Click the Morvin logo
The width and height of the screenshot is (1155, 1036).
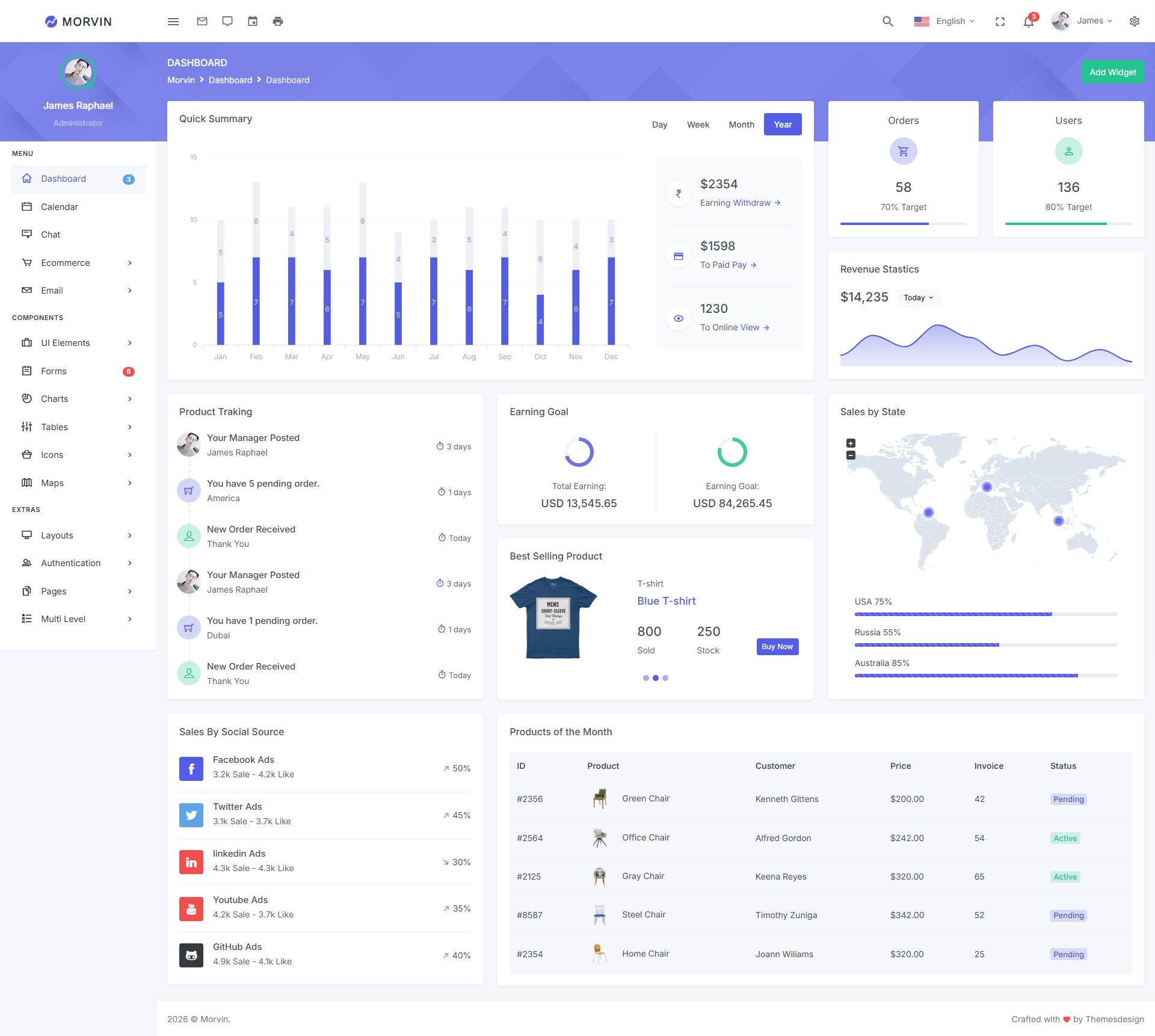[78, 21]
